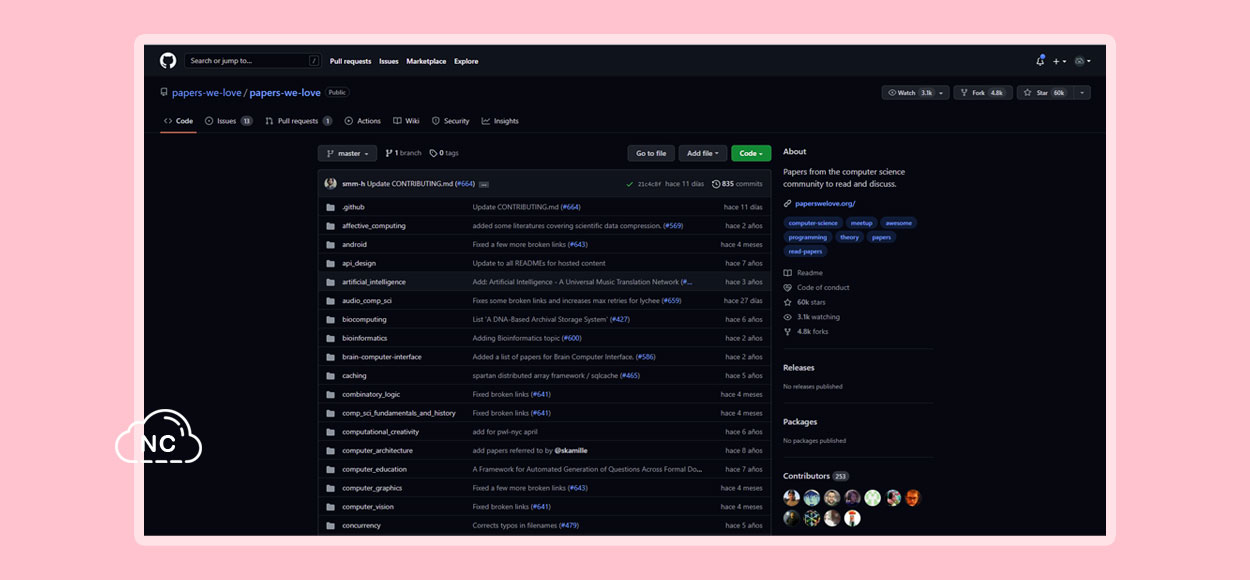This screenshot has width=1250, height=580.
Task: Open the 835 commits history
Action: (x=737, y=184)
